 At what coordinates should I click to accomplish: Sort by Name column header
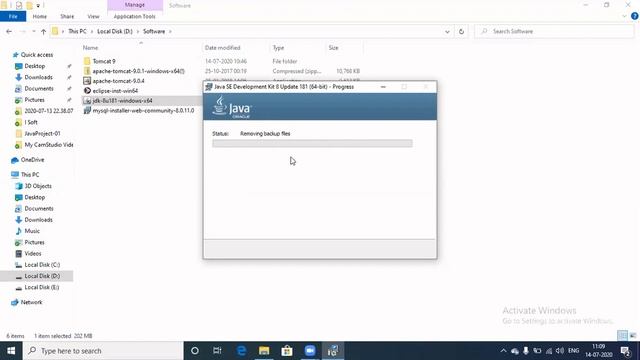[x=90, y=48]
